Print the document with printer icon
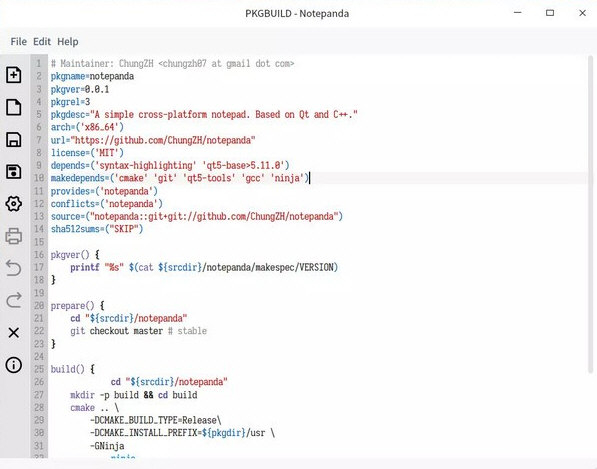 point(14,236)
